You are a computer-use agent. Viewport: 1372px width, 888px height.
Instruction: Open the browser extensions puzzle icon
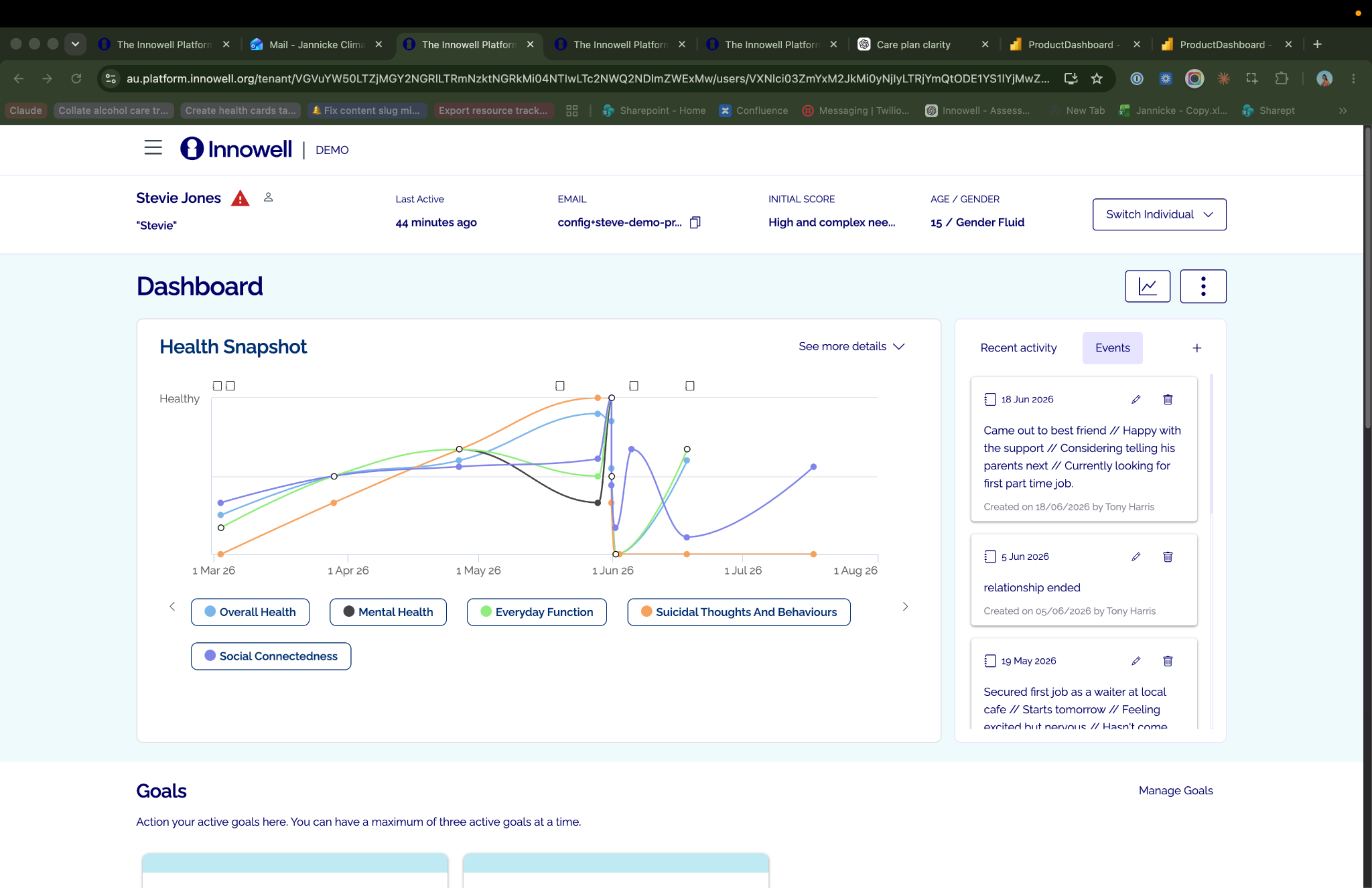tap(1282, 79)
